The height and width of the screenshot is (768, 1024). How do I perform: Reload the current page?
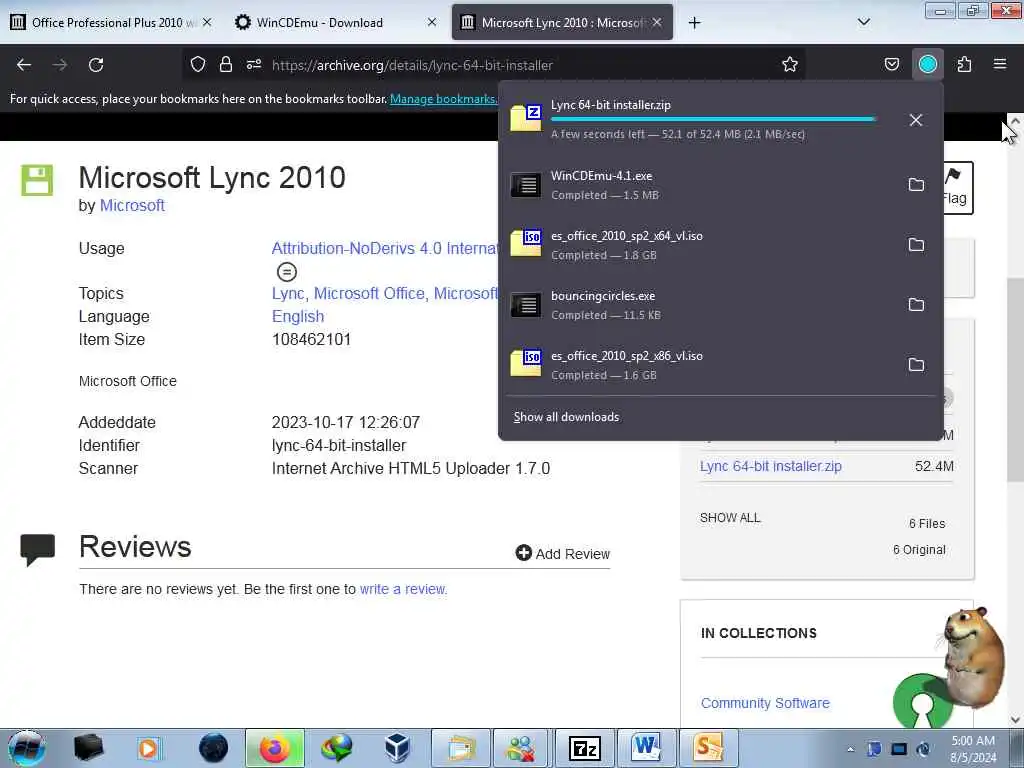(96, 65)
